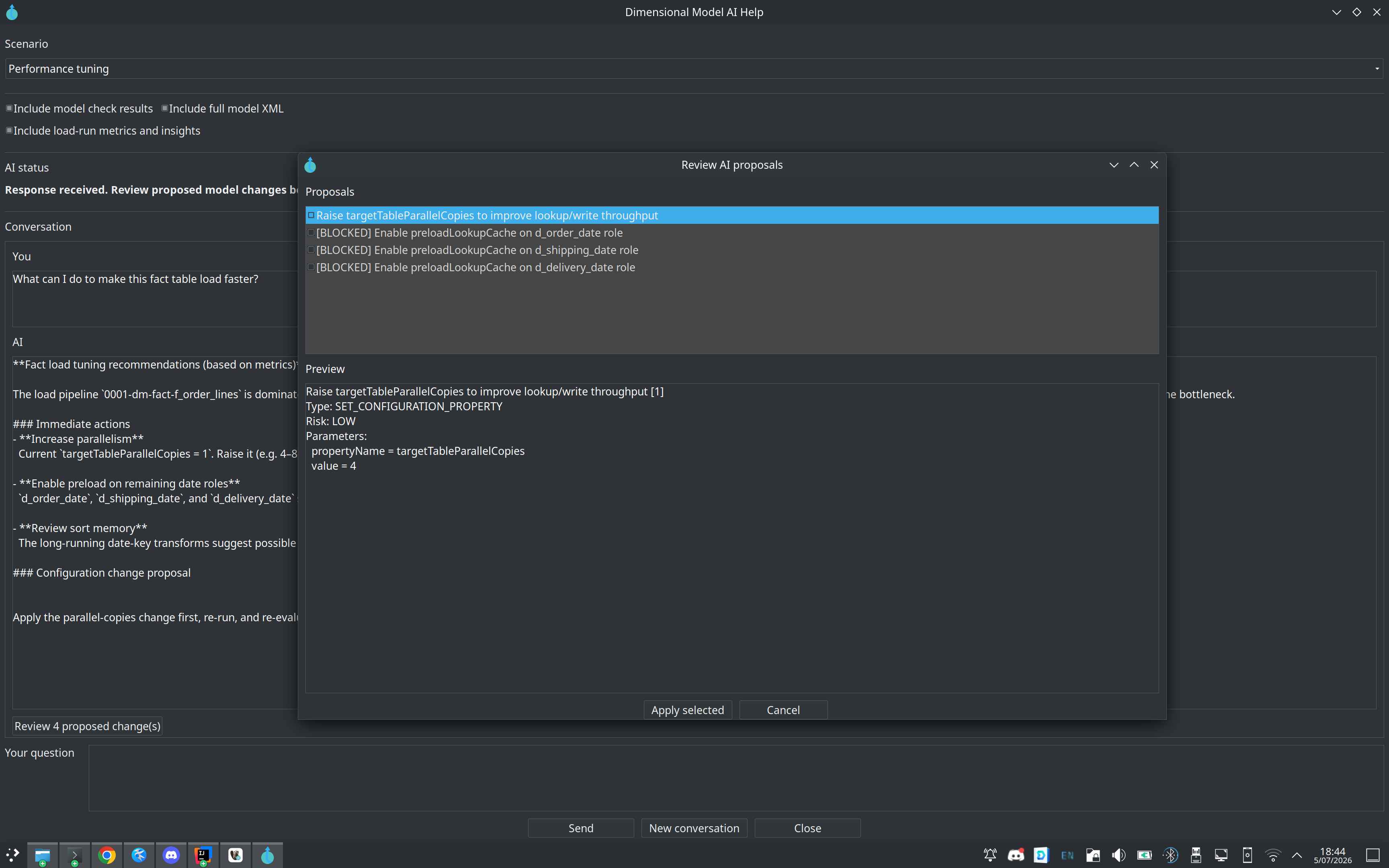Minimize the Review AI proposals dialog
1389x868 pixels.
pyautogui.click(x=1114, y=165)
